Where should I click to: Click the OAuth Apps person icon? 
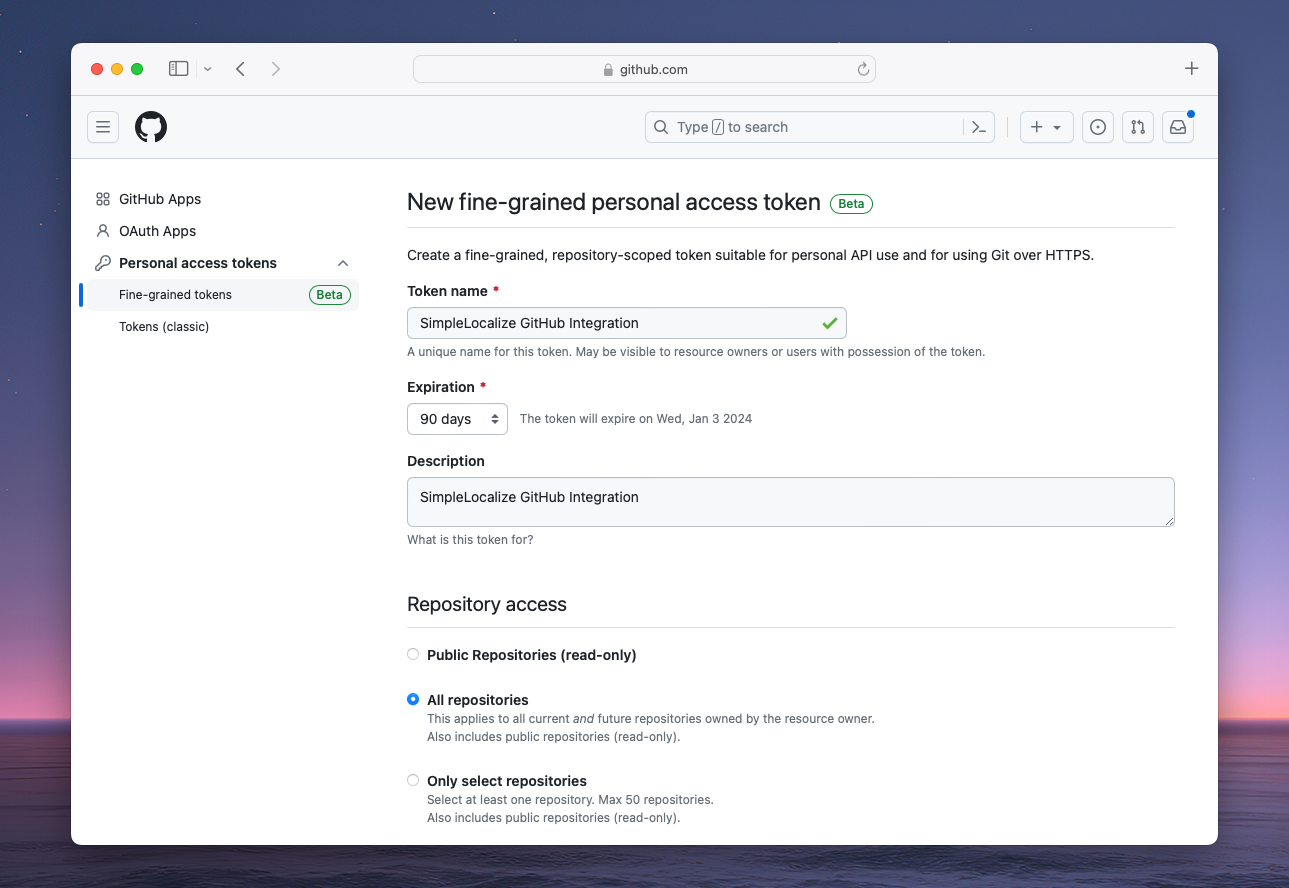click(x=103, y=231)
